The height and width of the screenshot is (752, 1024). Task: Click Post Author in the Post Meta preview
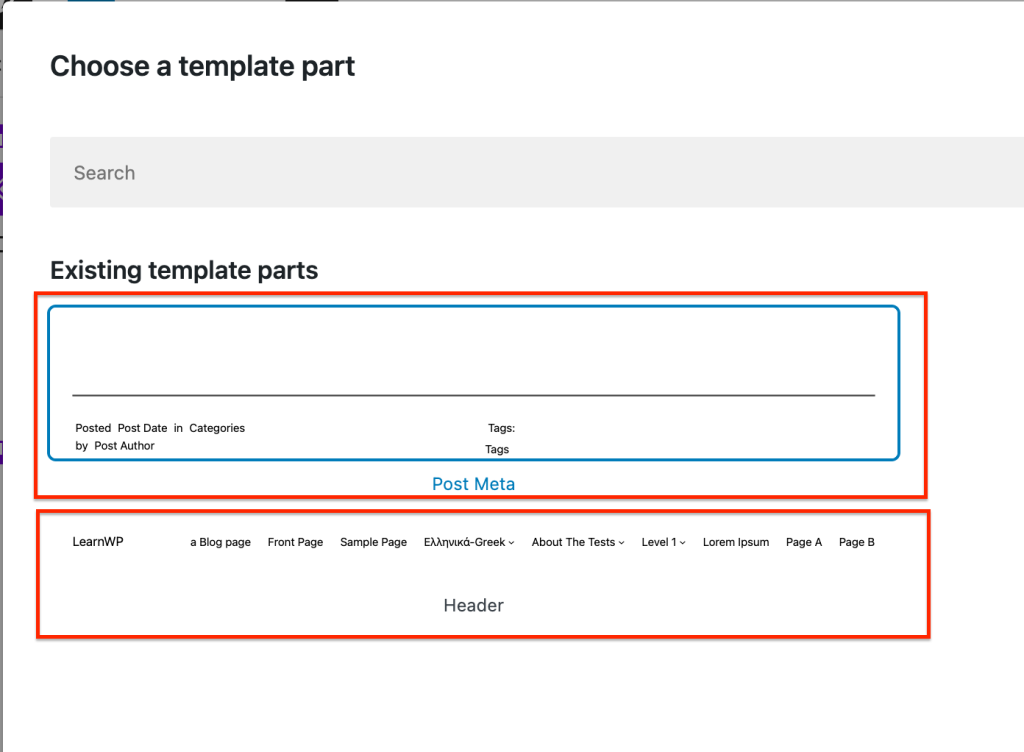(124, 446)
